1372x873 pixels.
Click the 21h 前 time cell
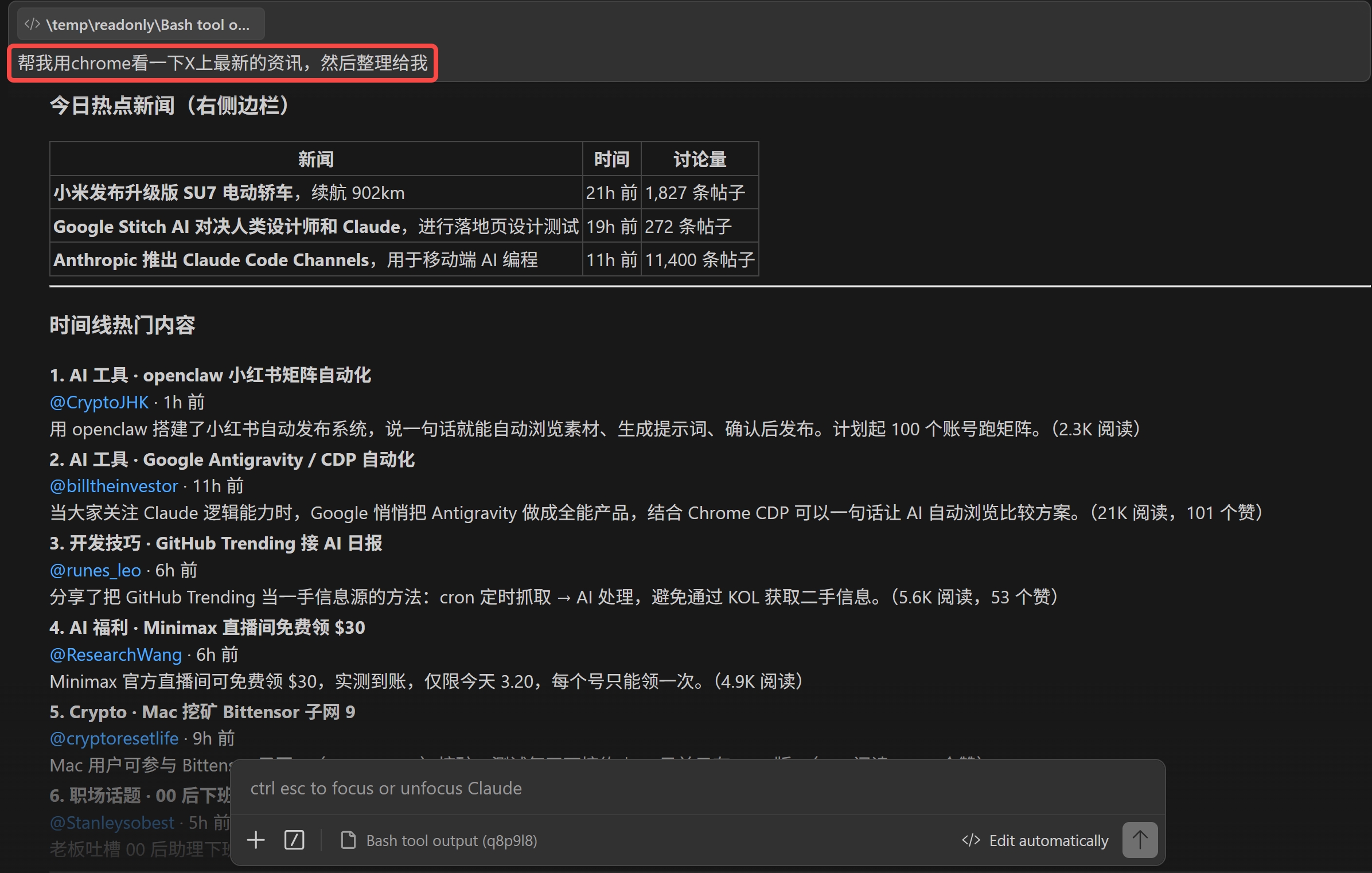click(612, 193)
